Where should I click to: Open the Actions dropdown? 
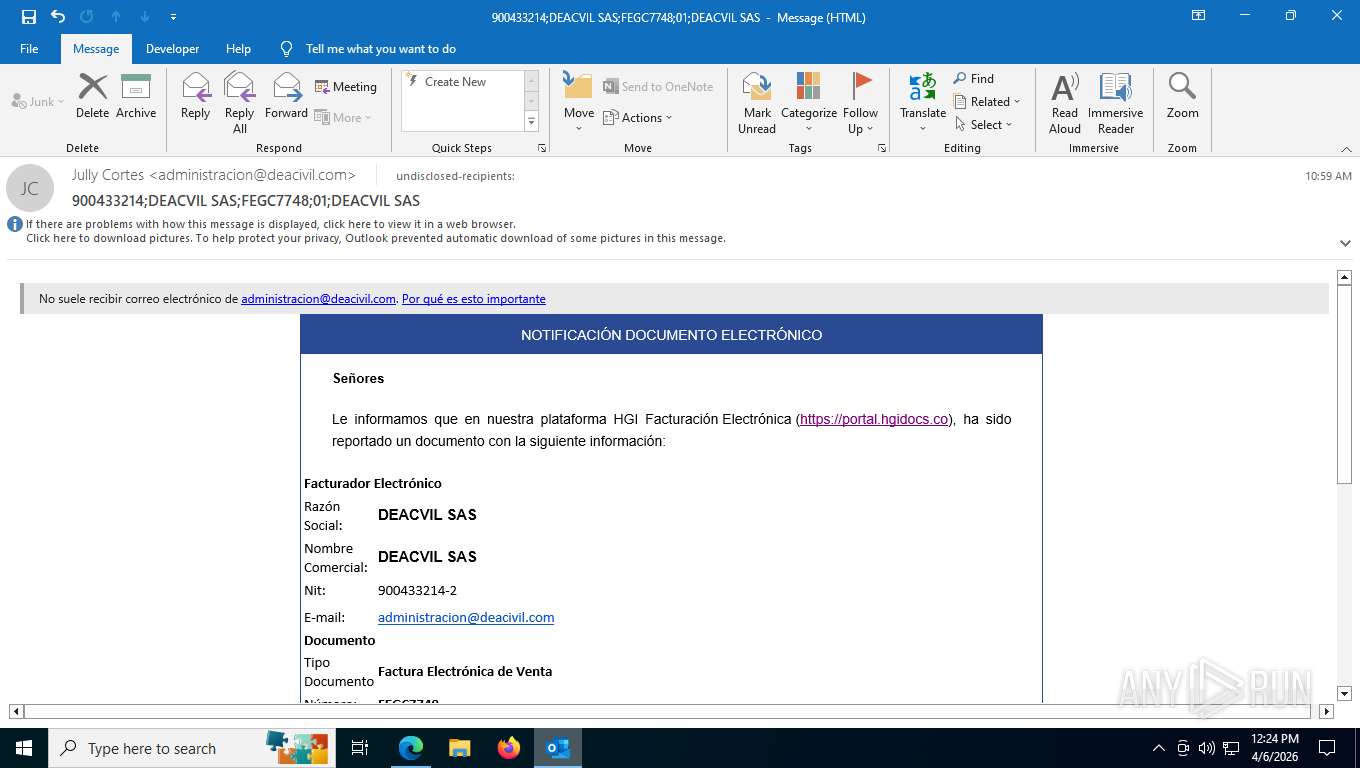pos(638,117)
